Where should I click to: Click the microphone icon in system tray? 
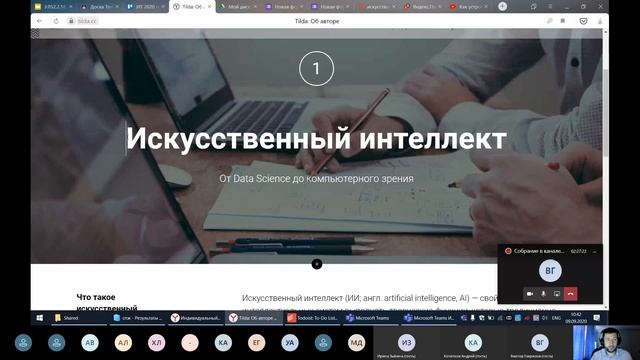(472, 318)
